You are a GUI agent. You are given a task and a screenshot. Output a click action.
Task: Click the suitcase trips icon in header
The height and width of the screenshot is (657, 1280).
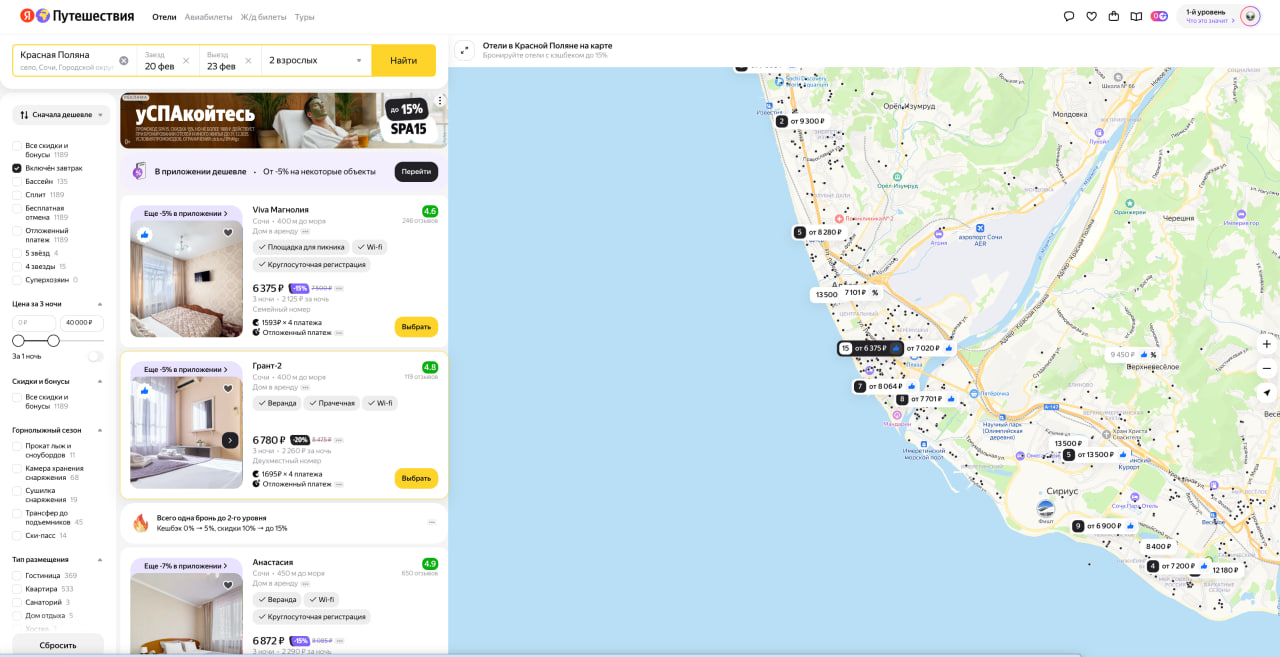point(1114,16)
